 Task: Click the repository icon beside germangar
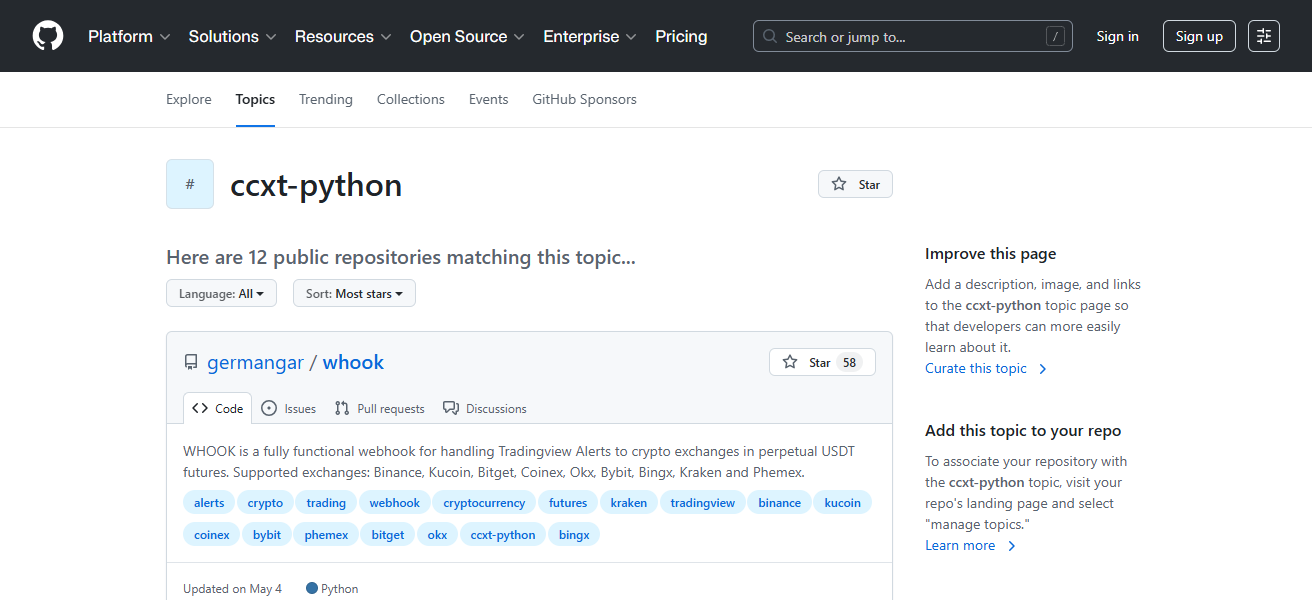(x=191, y=363)
